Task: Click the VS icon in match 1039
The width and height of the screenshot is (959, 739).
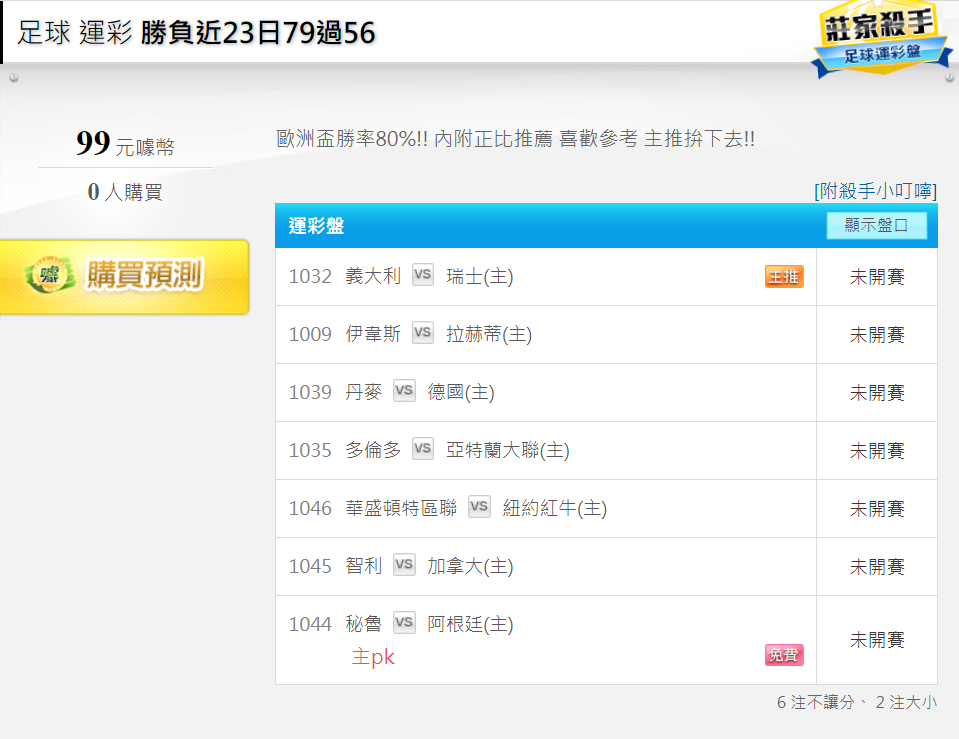Action: (404, 391)
